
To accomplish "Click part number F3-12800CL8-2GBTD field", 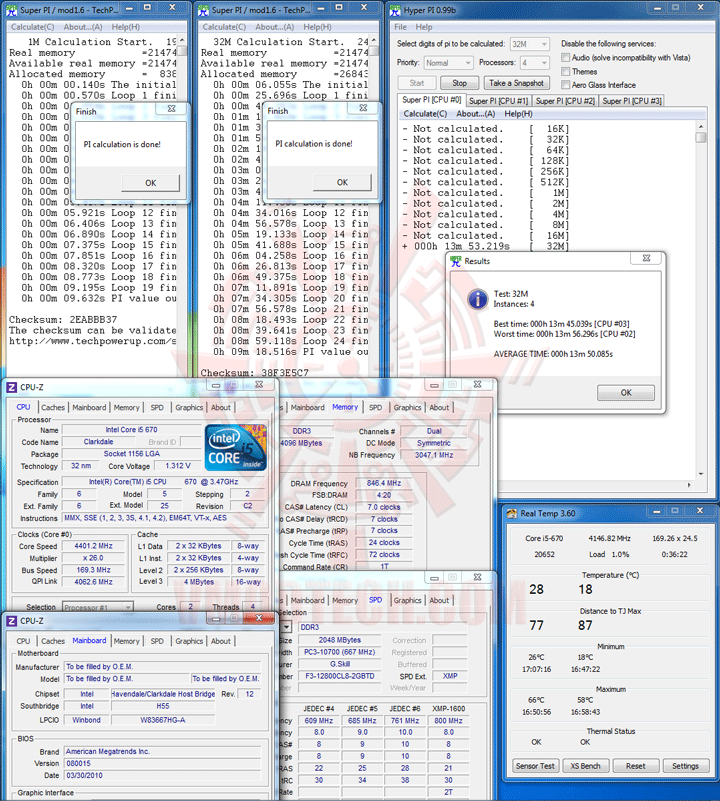I will click(339, 676).
